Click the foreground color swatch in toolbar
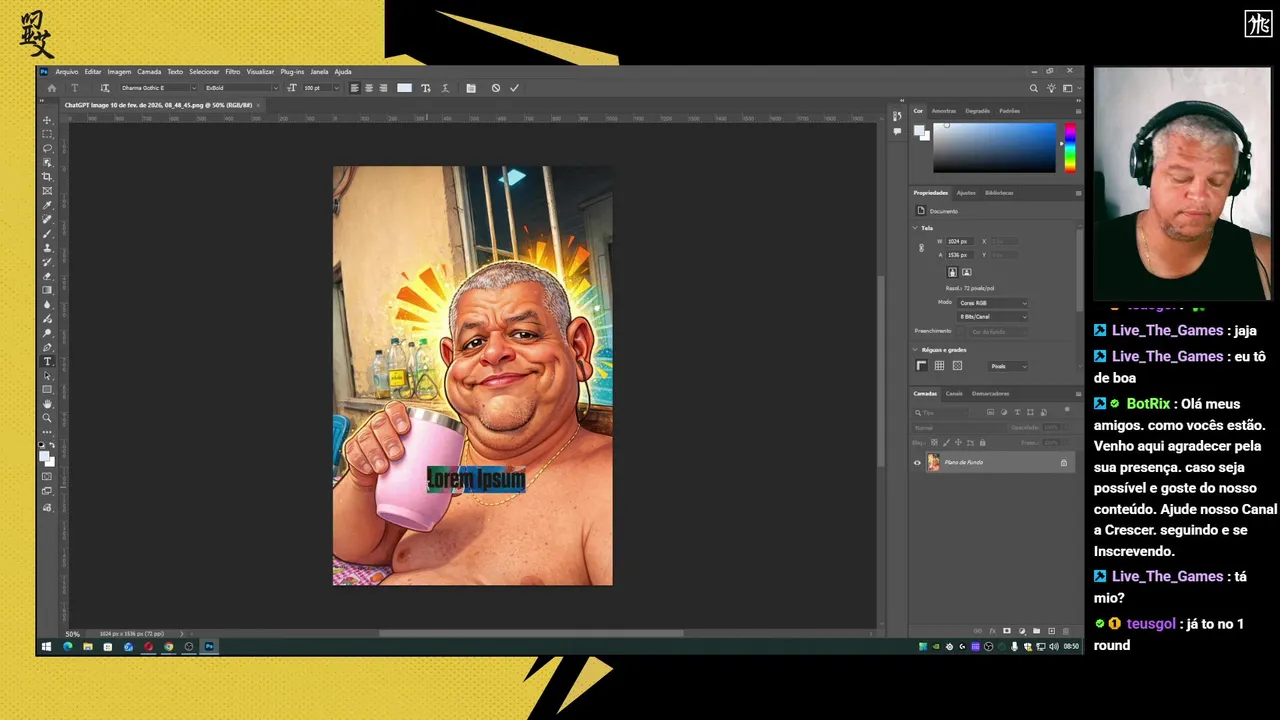Viewport: 1280px width, 720px height. point(45,455)
